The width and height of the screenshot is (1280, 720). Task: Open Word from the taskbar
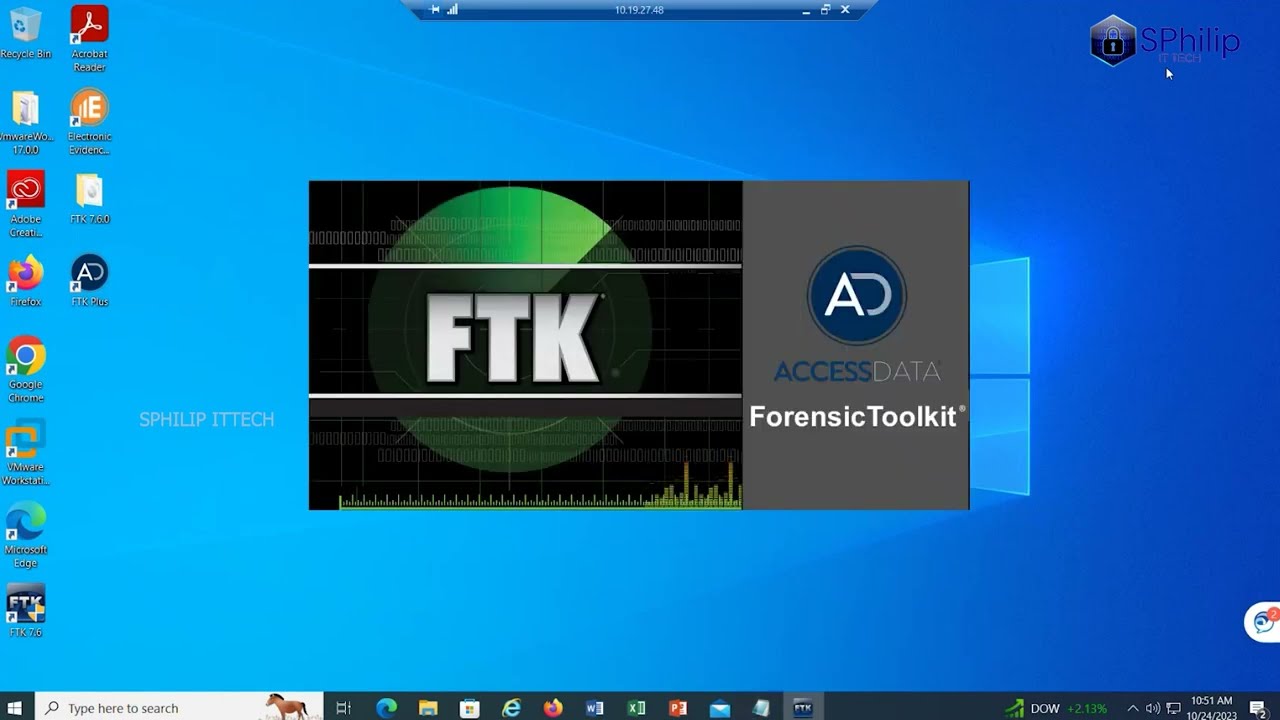click(x=595, y=708)
